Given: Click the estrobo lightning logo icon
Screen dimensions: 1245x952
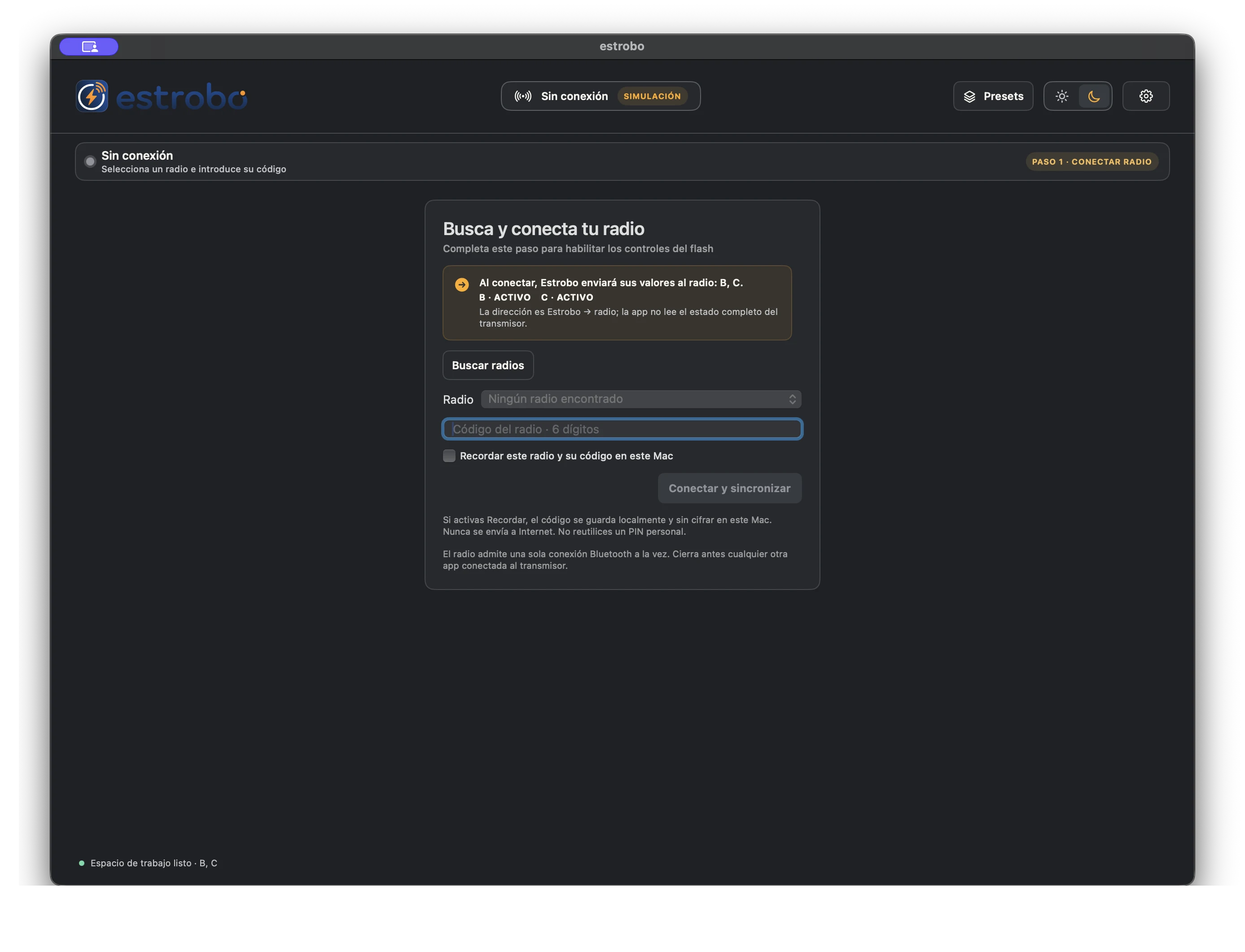Looking at the screenshot, I should 92,96.
